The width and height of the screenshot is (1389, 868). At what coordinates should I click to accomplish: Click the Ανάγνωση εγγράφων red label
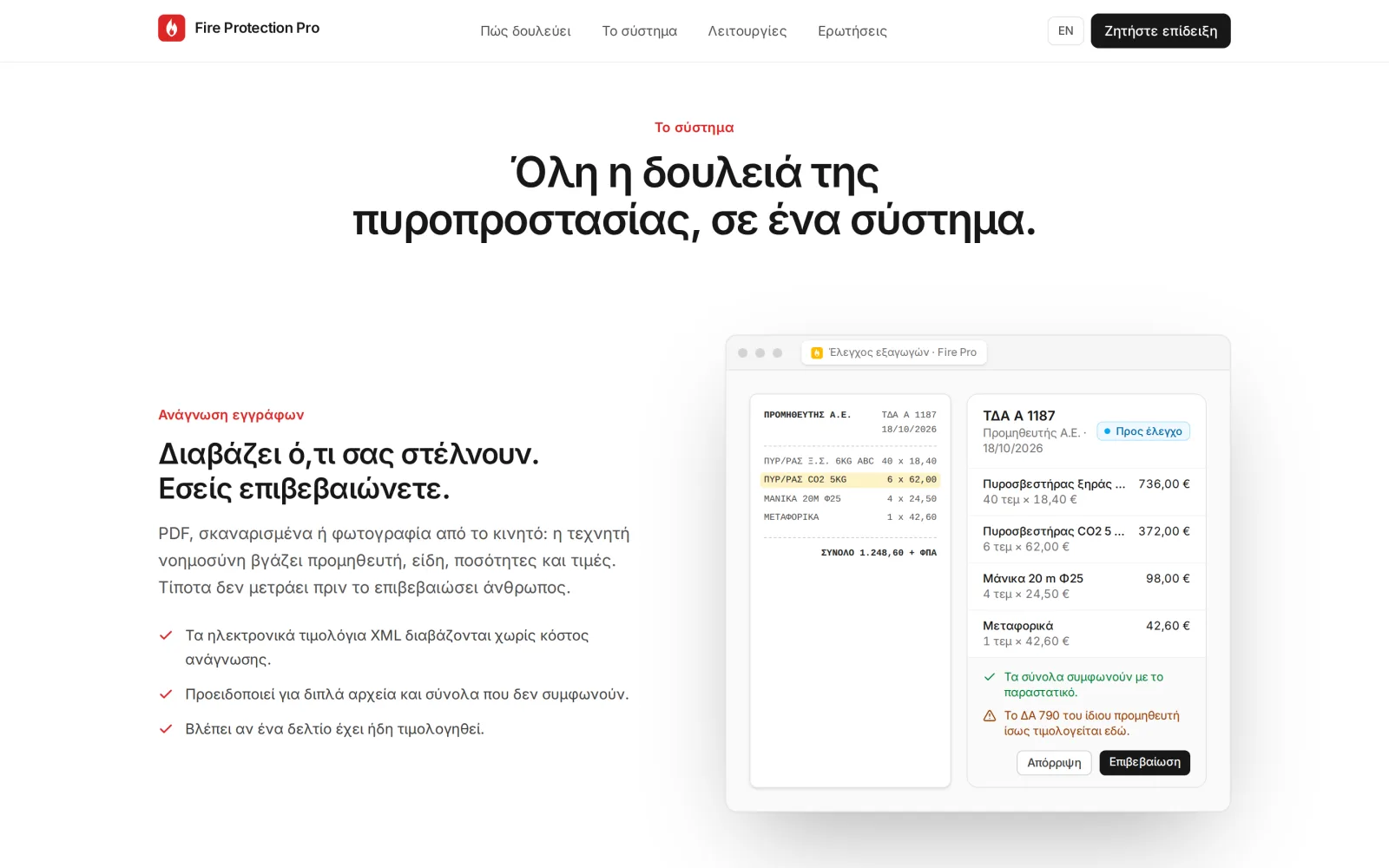231,415
